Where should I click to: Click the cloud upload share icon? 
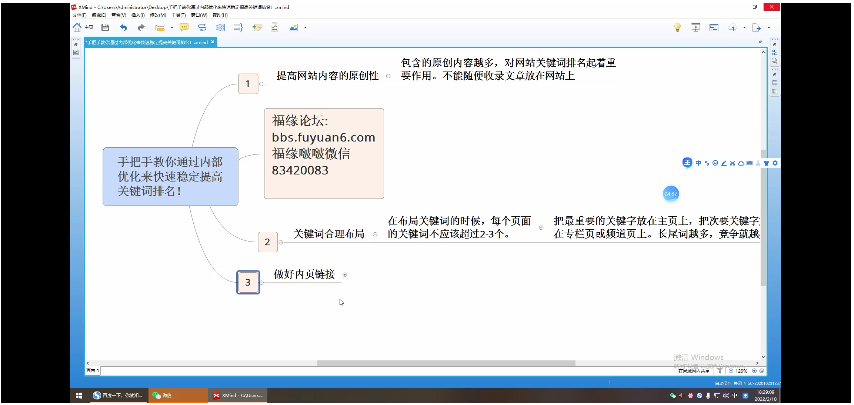click(x=733, y=27)
